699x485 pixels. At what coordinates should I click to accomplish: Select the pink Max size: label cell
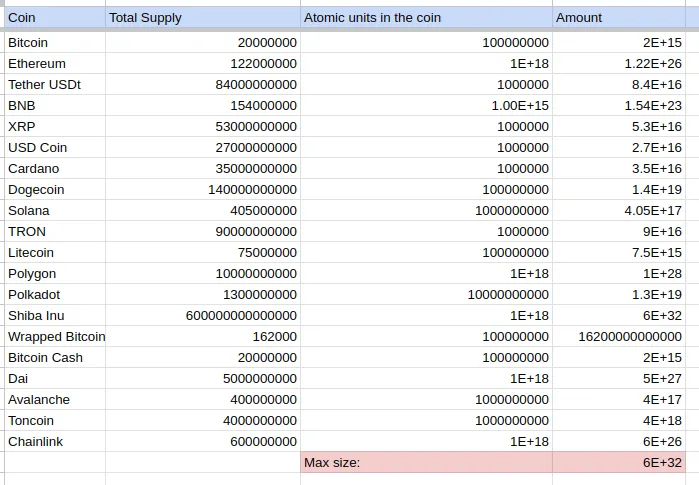pos(426,463)
